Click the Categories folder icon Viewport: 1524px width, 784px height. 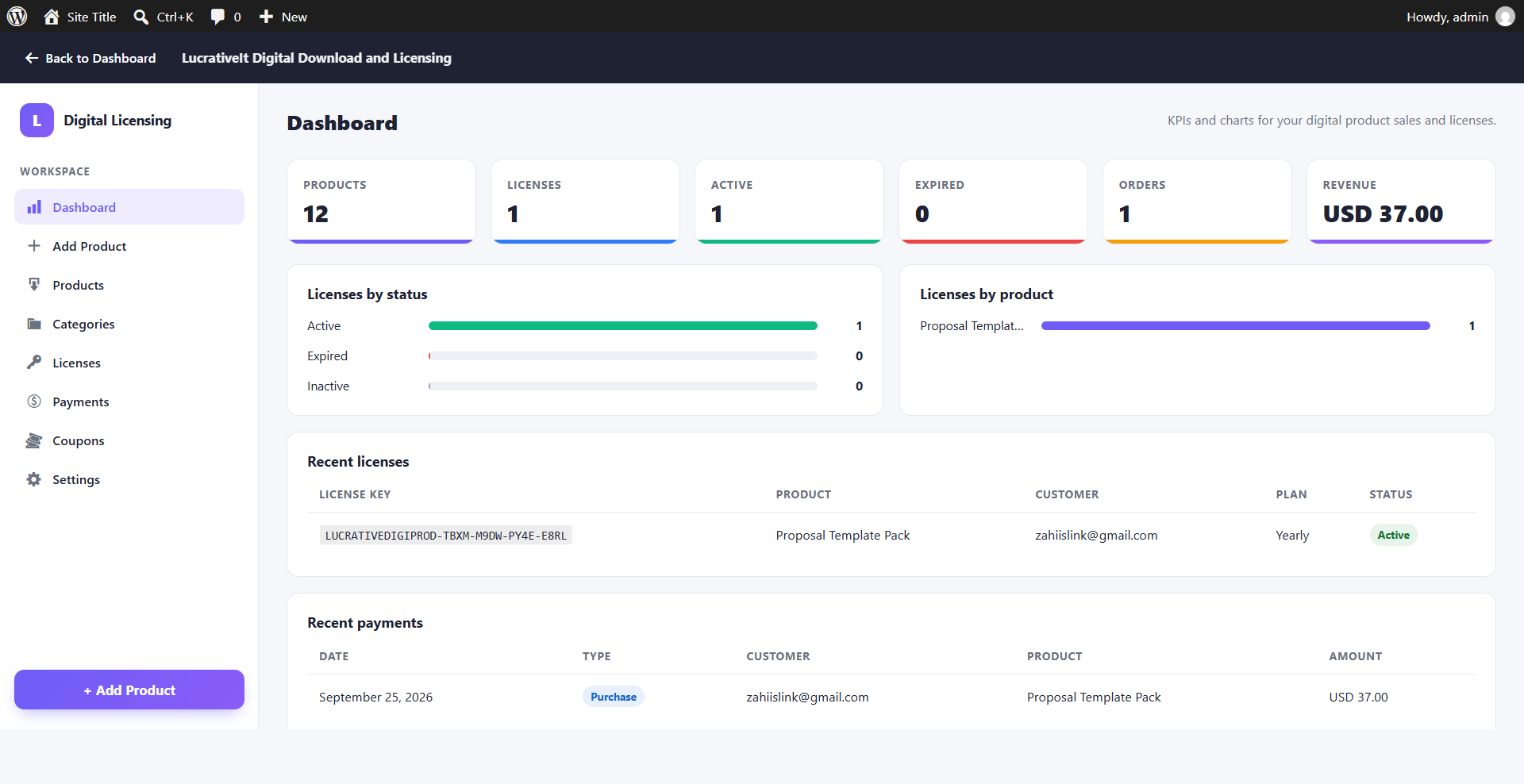coord(34,324)
